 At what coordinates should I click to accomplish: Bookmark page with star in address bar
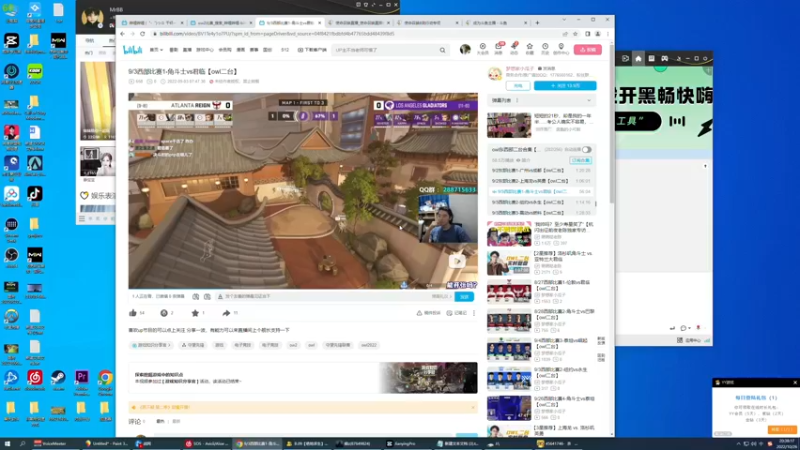coord(576,34)
